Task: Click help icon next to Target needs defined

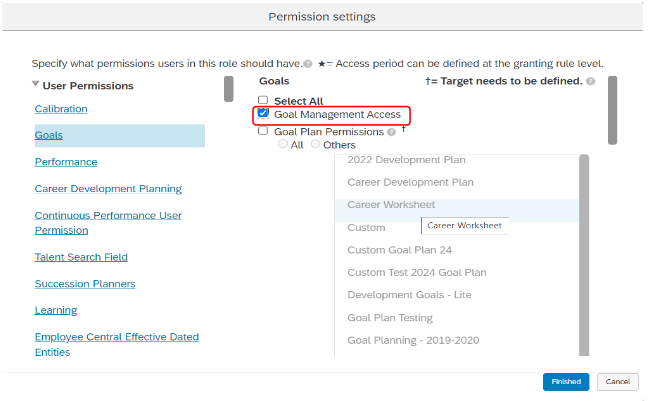Action: click(x=590, y=81)
